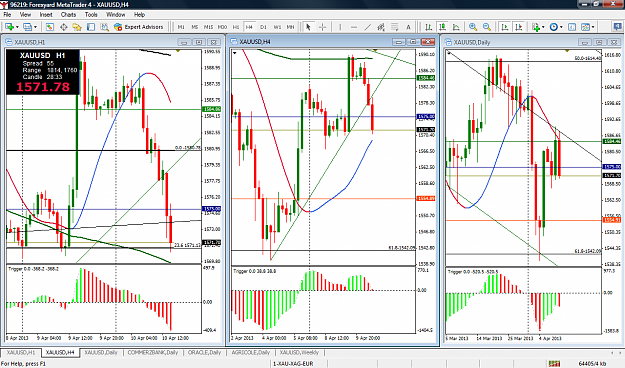Select the Fibonacci Retracement tool
This screenshot has width=625, height=368.
click(x=395, y=27)
